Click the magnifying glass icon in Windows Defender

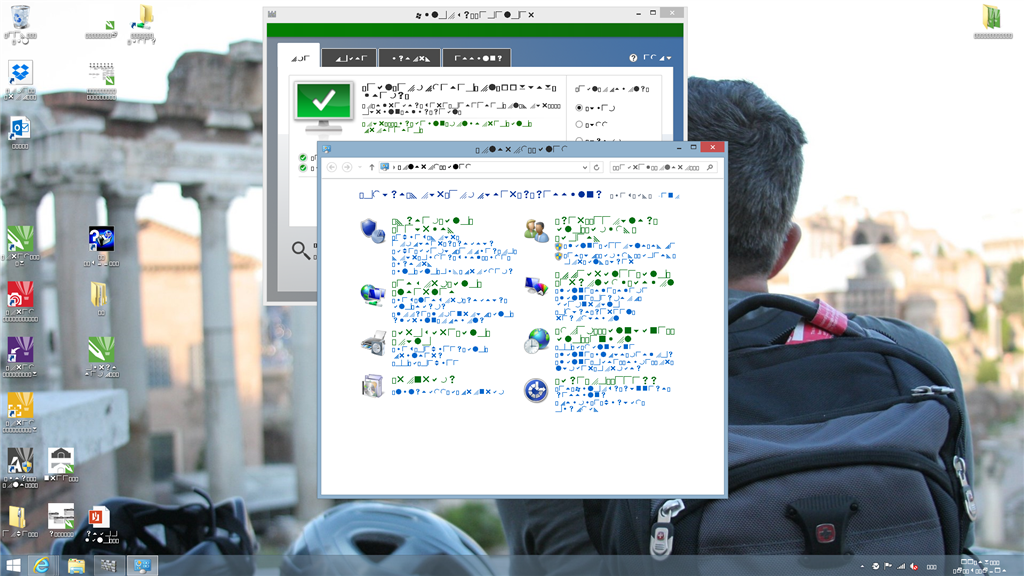[301, 250]
